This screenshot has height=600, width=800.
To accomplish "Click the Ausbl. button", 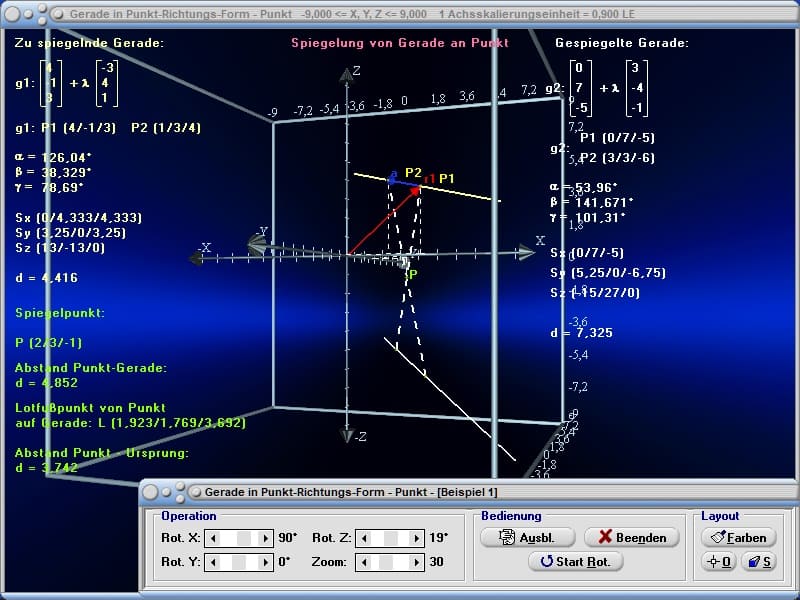I will click(528, 537).
